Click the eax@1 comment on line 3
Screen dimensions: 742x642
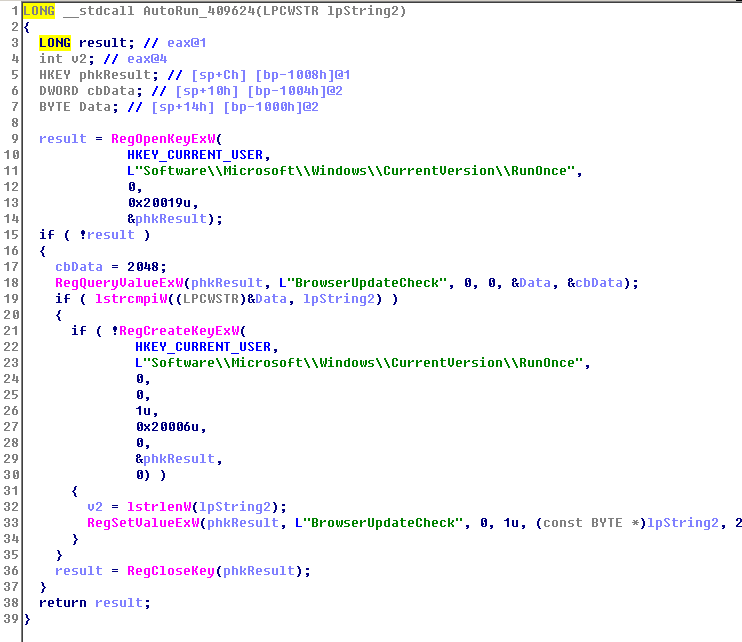click(x=186, y=43)
